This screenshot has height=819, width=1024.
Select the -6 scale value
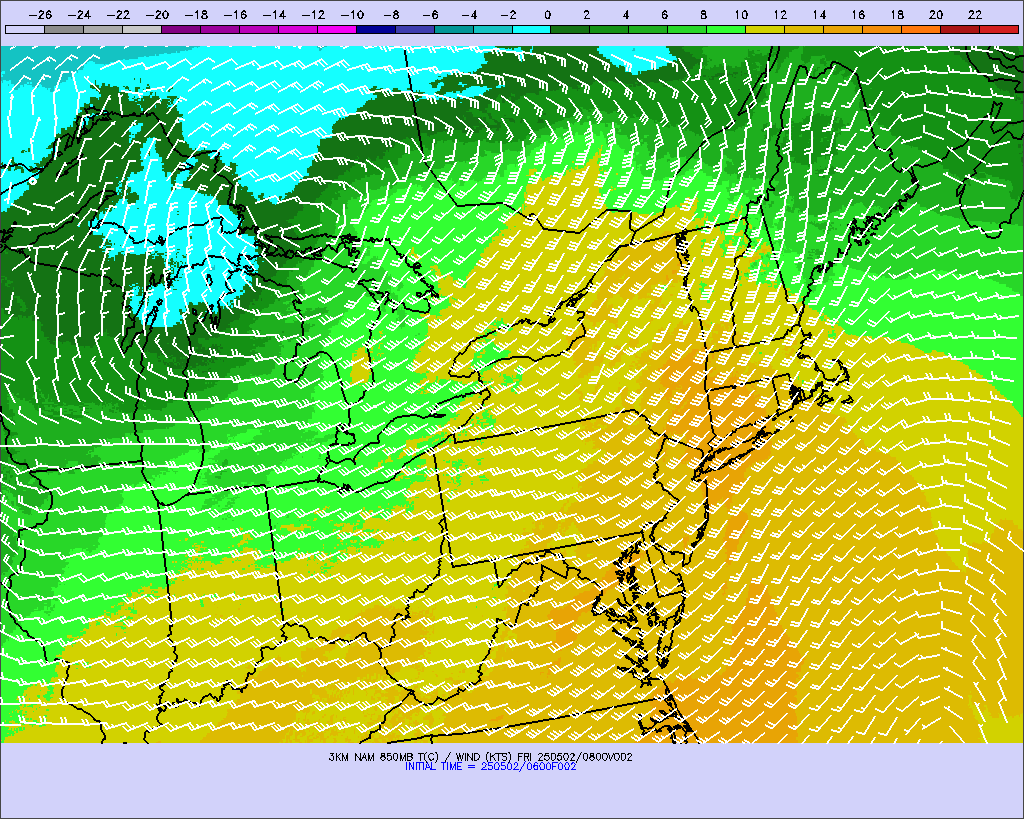click(430, 15)
